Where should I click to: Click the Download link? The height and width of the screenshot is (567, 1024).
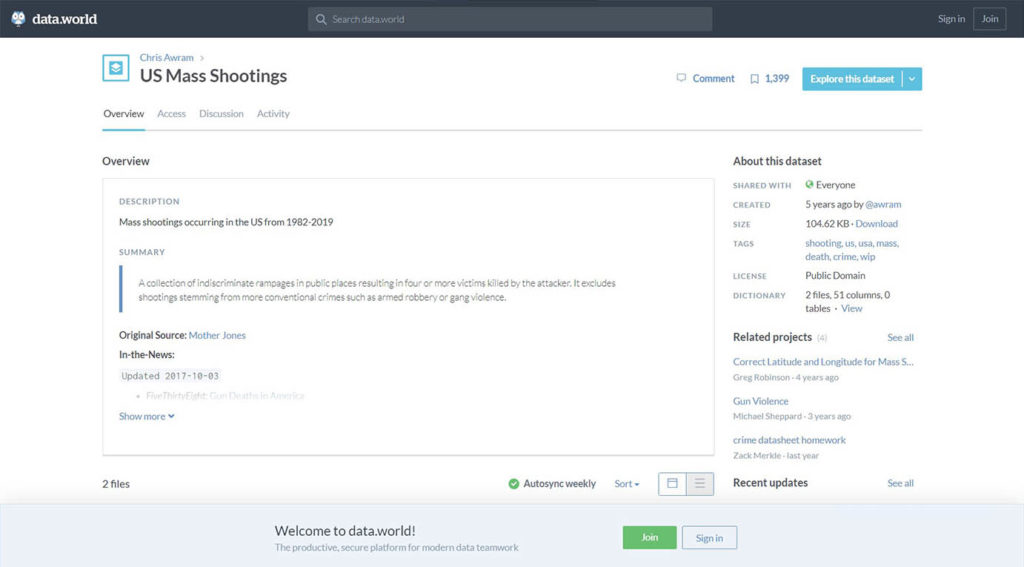point(876,223)
